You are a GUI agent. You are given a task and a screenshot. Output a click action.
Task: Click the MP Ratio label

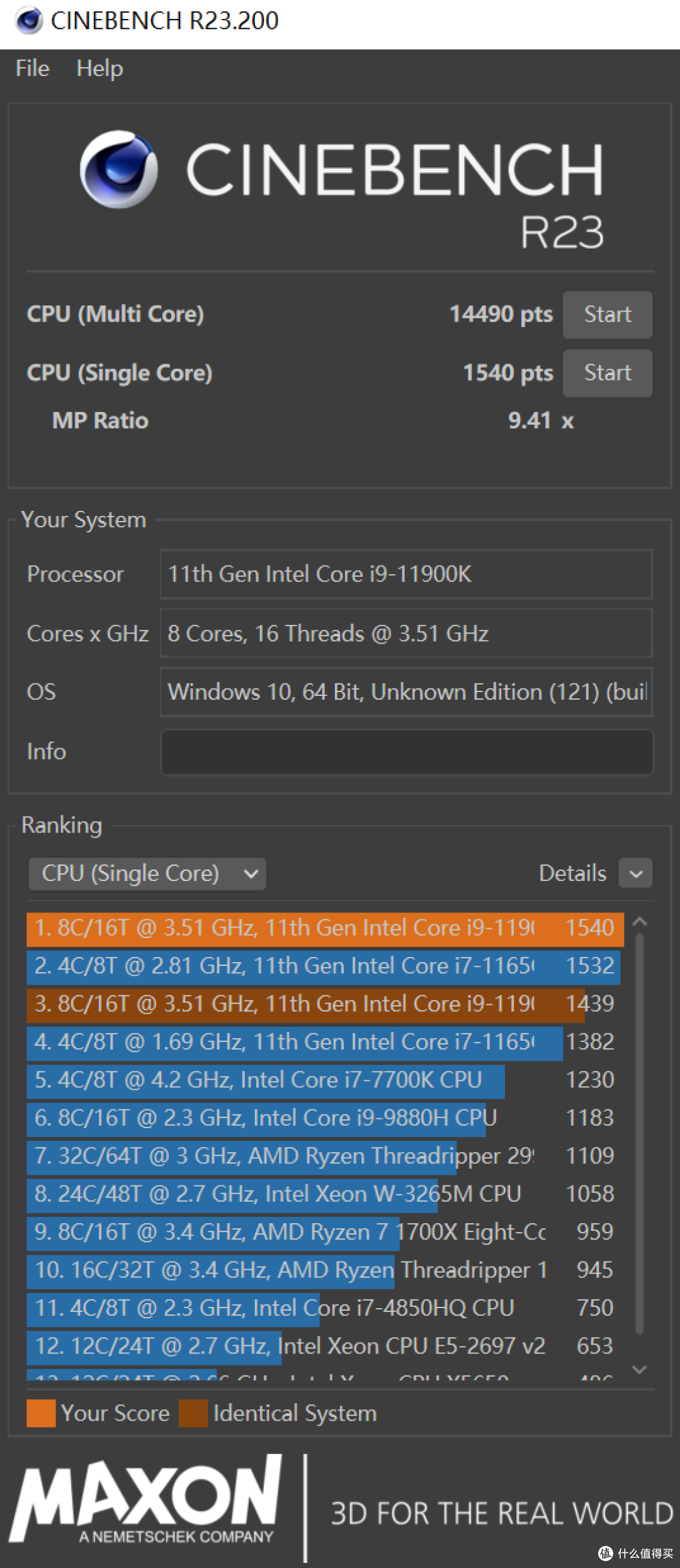100,420
